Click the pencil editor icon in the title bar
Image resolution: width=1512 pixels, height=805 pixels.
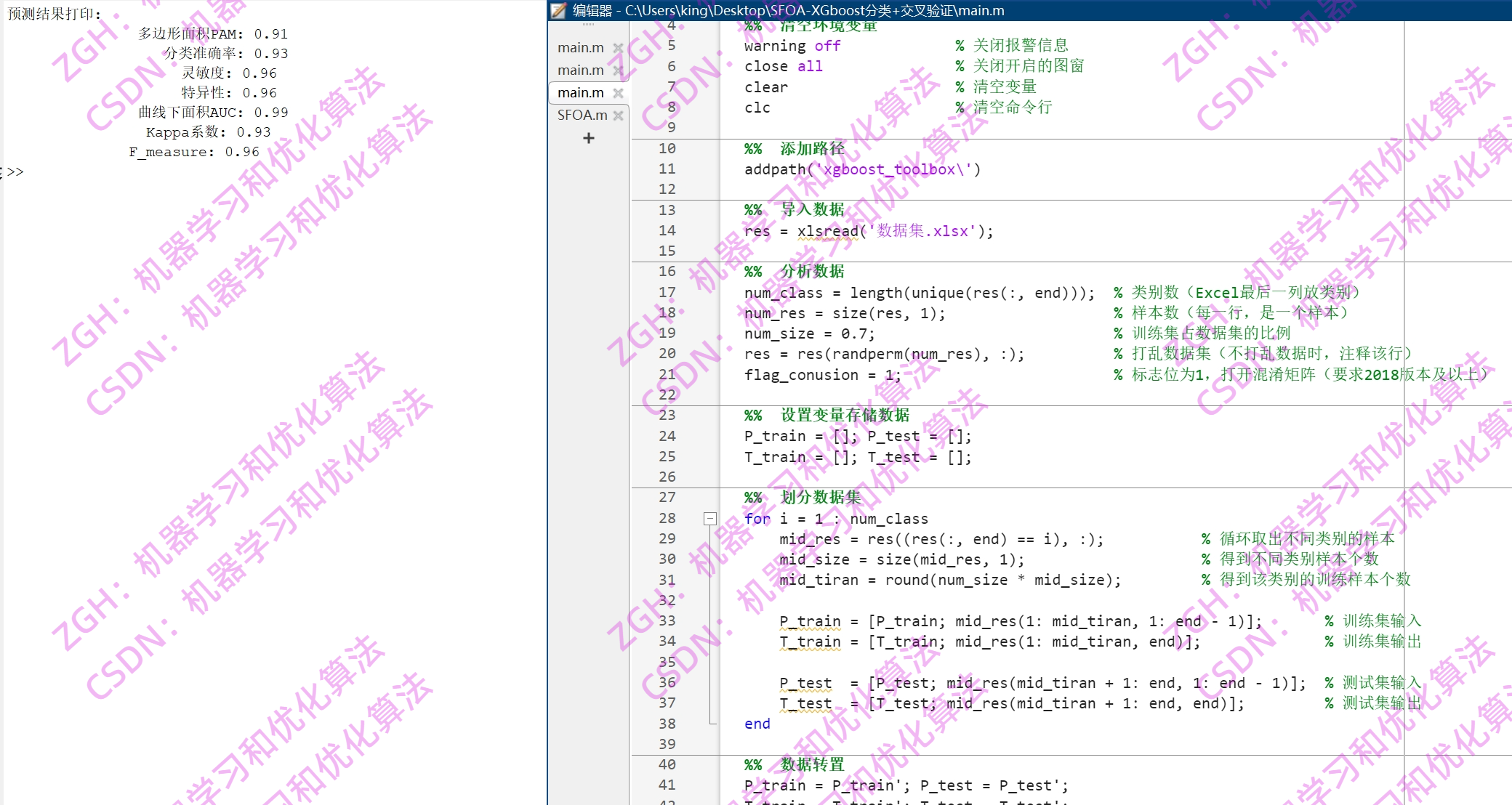coord(557,10)
